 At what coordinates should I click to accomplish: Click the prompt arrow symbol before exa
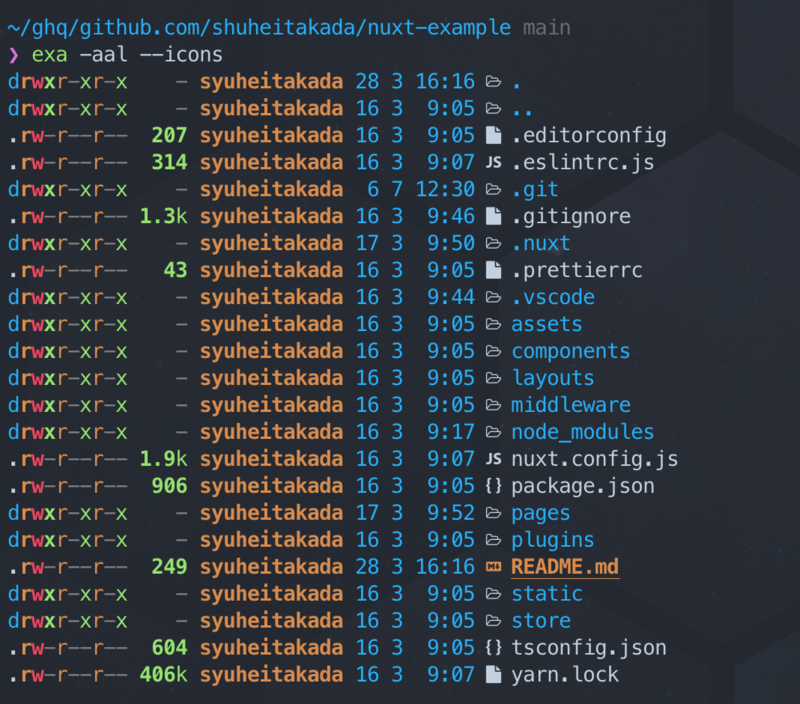[x=14, y=55]
